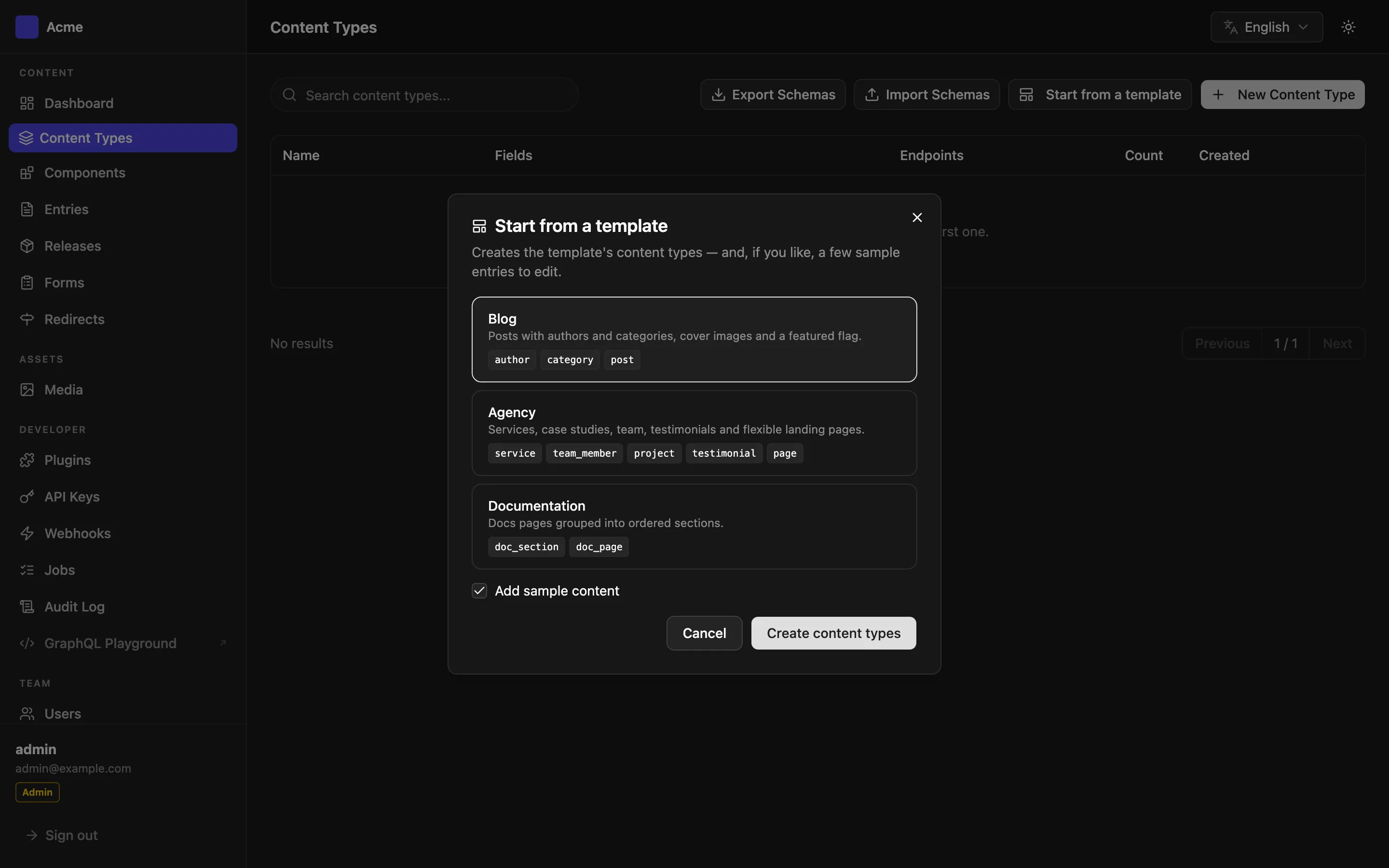Cancel the template dialog
This screenshot has height=868, width=1389.
tap(704, 633)
